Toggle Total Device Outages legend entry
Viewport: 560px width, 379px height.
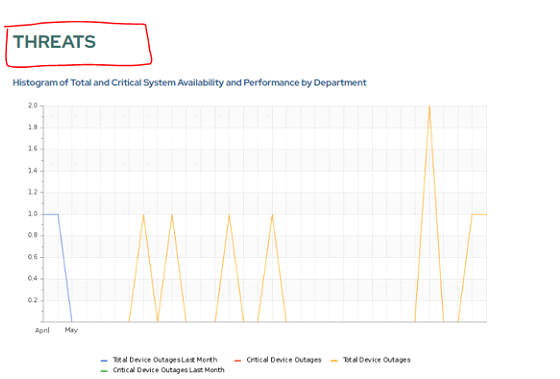tap(376, 360)
